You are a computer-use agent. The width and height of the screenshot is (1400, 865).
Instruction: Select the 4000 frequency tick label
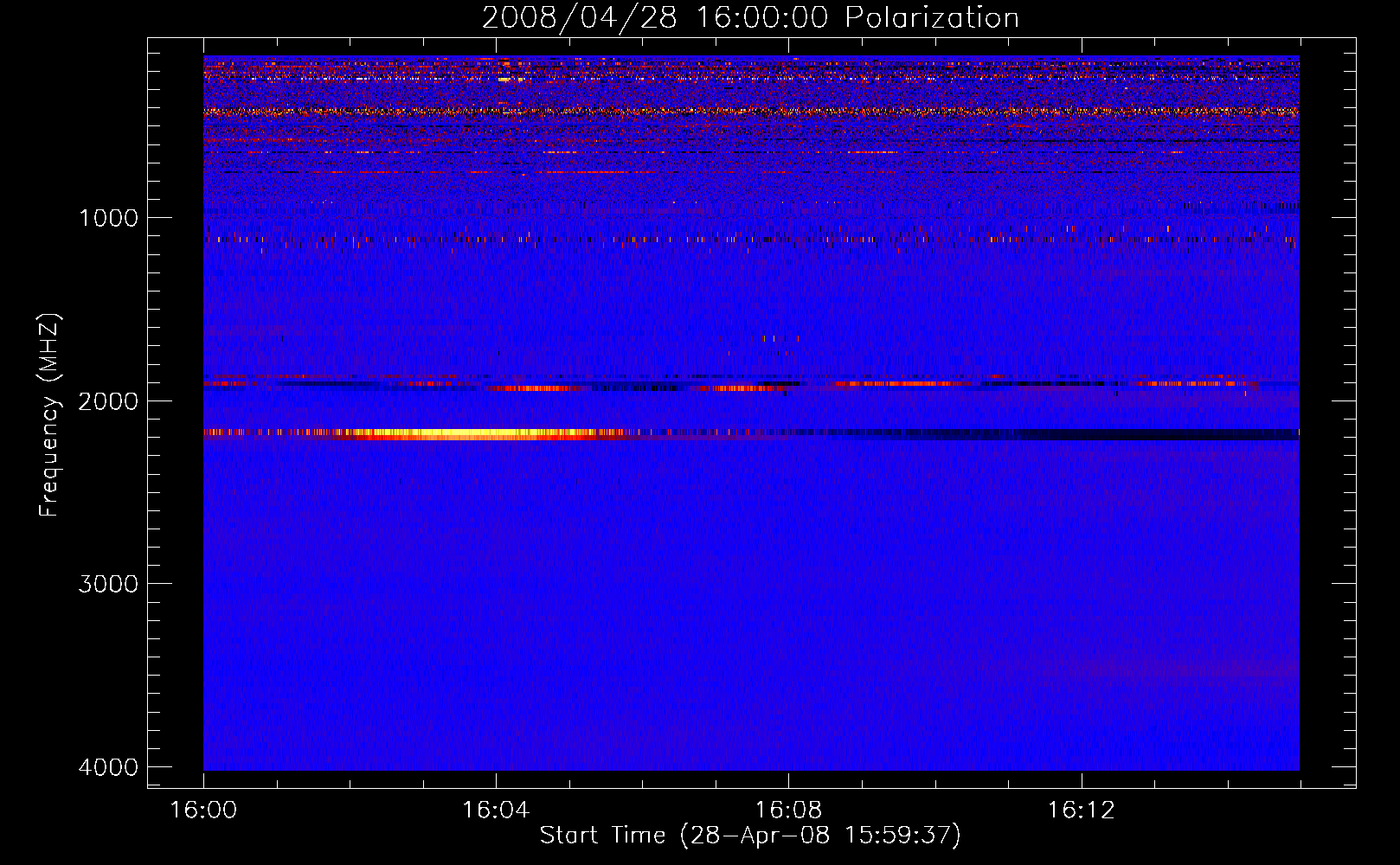[x=108, y=767]
